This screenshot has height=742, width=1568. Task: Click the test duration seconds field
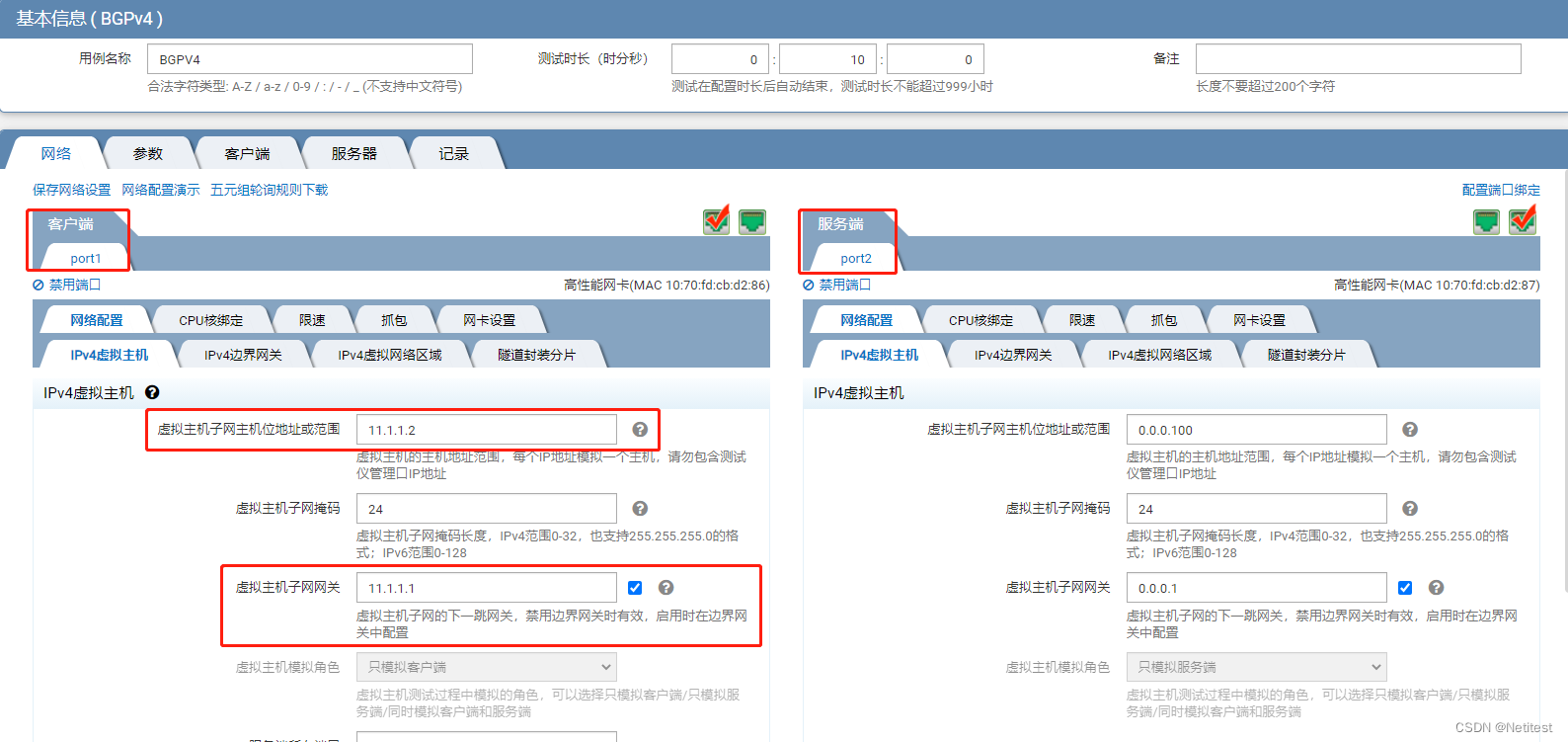935,59
